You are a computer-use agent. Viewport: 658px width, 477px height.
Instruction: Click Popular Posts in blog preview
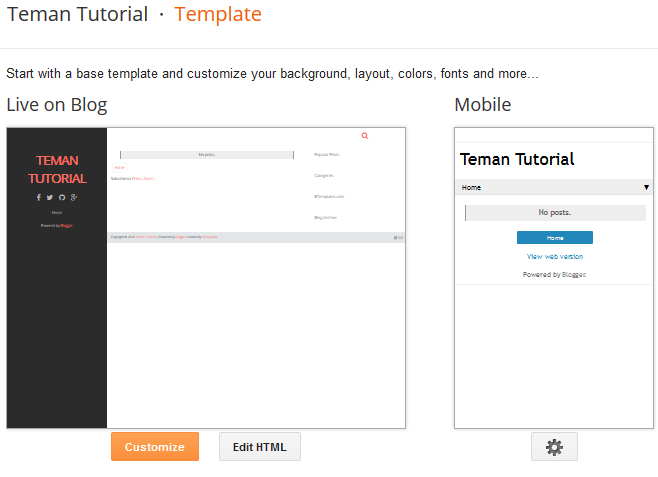(327, 154)
